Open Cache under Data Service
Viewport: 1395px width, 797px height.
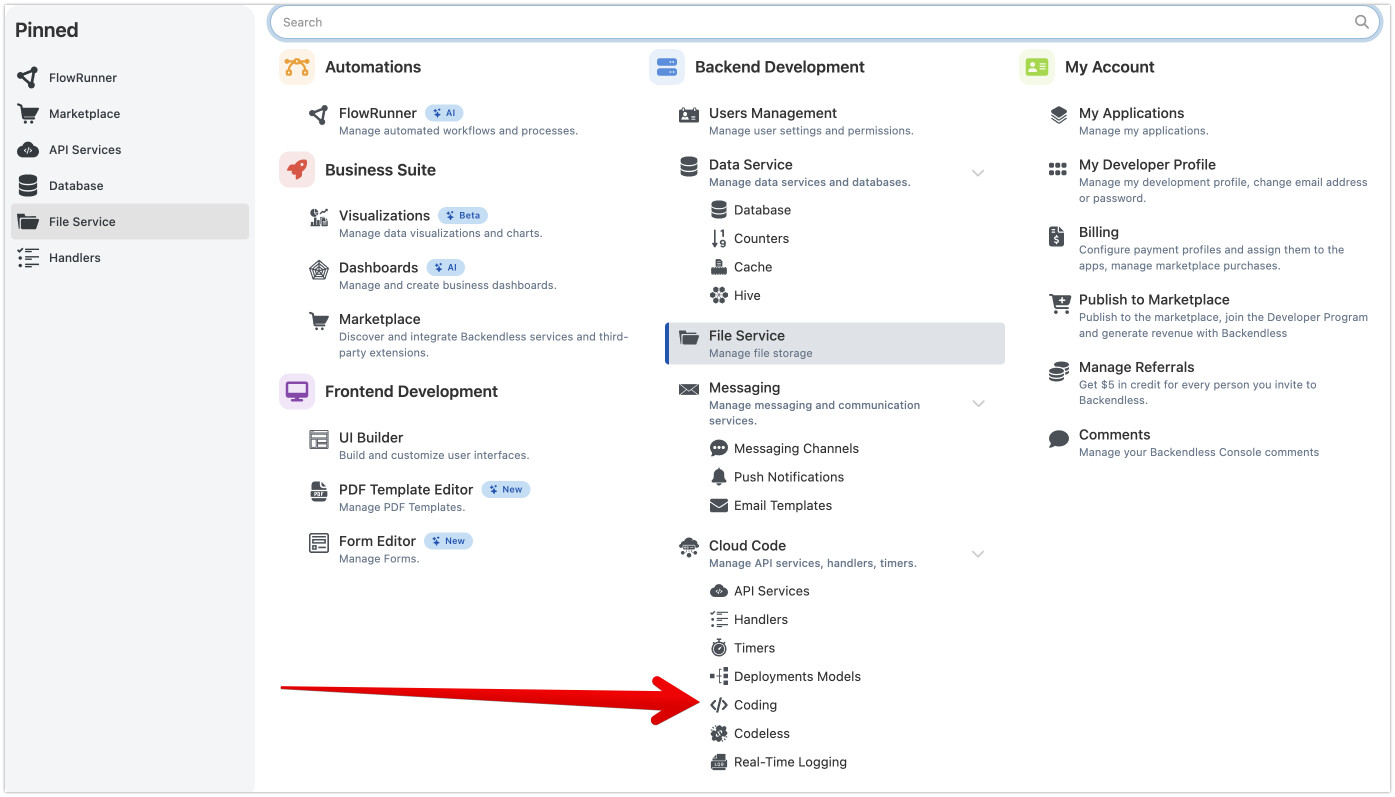tap(753, 267)
